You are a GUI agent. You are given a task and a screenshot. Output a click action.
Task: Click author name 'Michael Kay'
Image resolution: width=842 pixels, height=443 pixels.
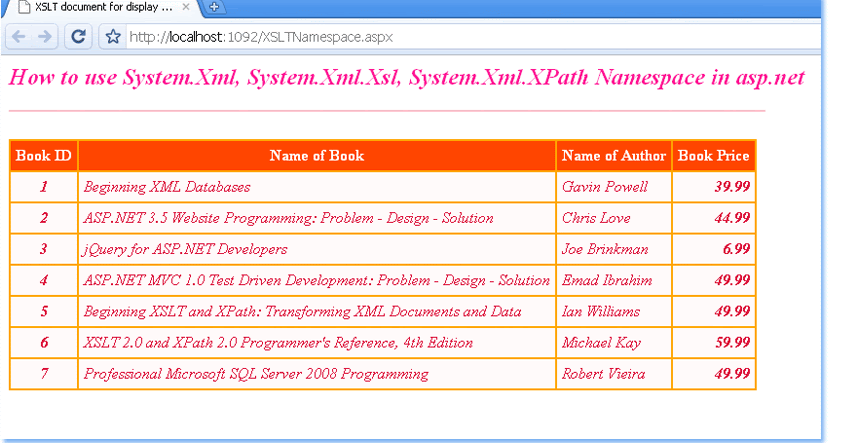601,343
